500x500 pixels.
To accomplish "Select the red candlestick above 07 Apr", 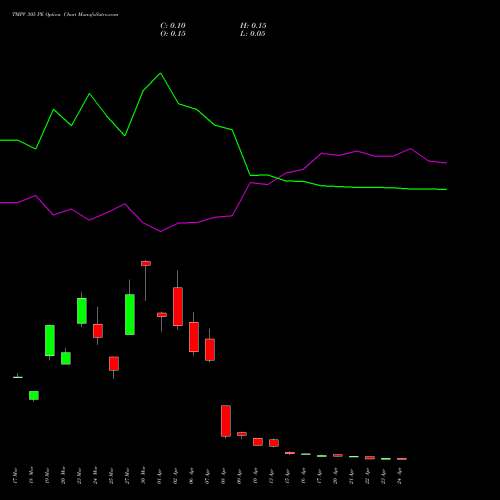I will tap(210, 350).
